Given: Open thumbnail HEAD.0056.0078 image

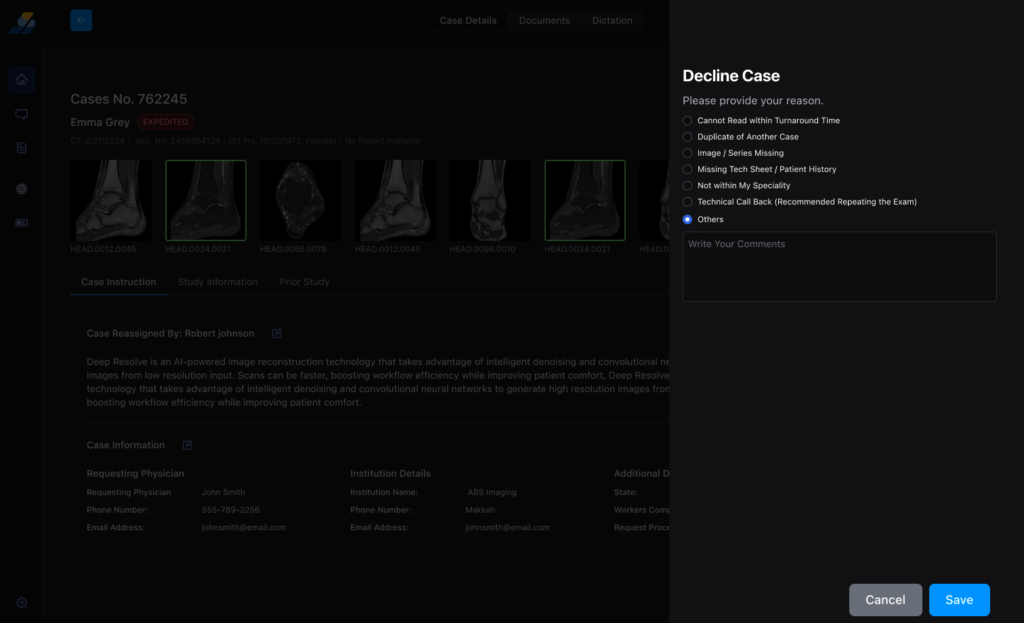Looking at the screenshot, I should click(x=300, y=200).
